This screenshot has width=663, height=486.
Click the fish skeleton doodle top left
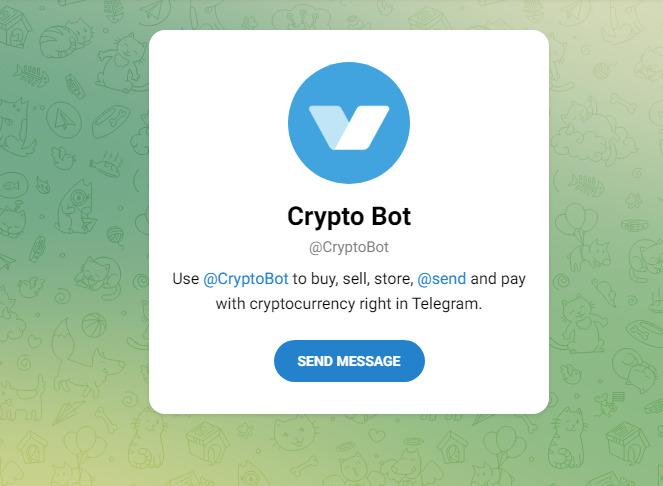point(30,75)
